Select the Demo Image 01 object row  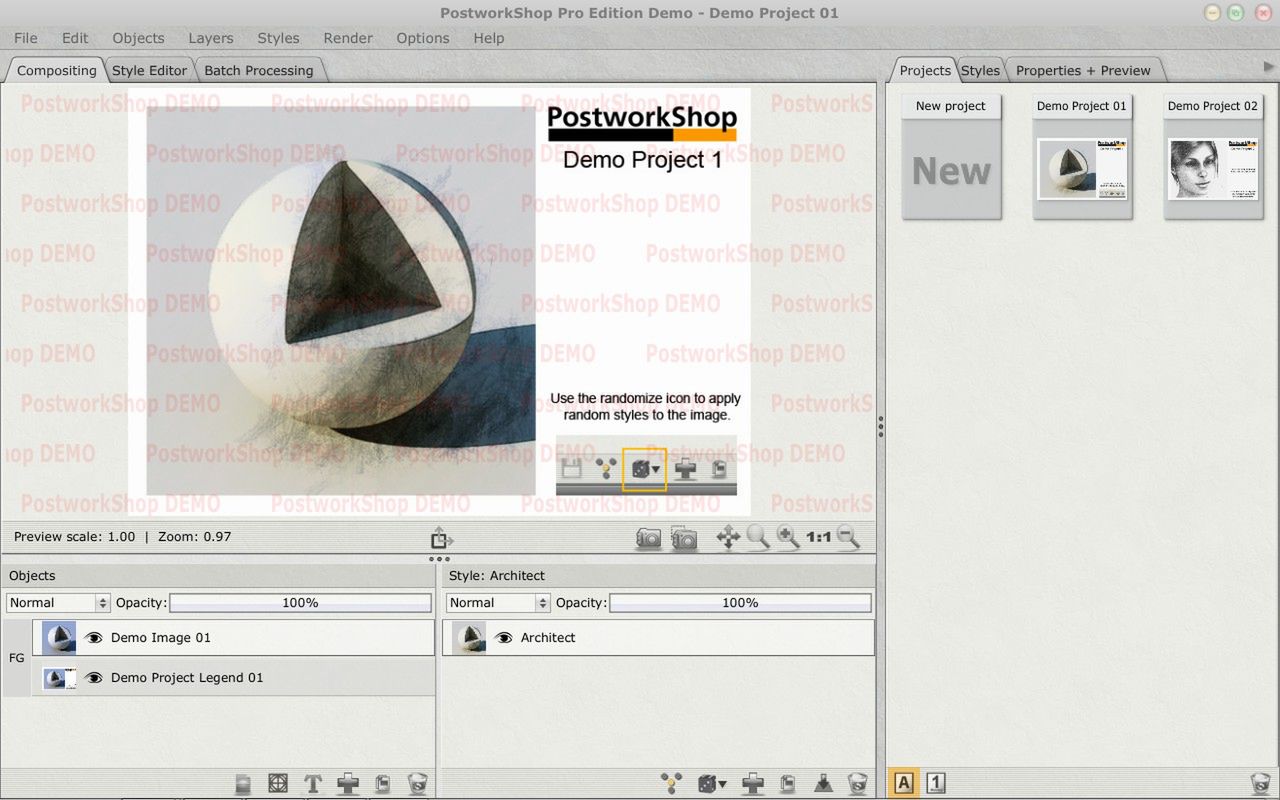point(234,638)
